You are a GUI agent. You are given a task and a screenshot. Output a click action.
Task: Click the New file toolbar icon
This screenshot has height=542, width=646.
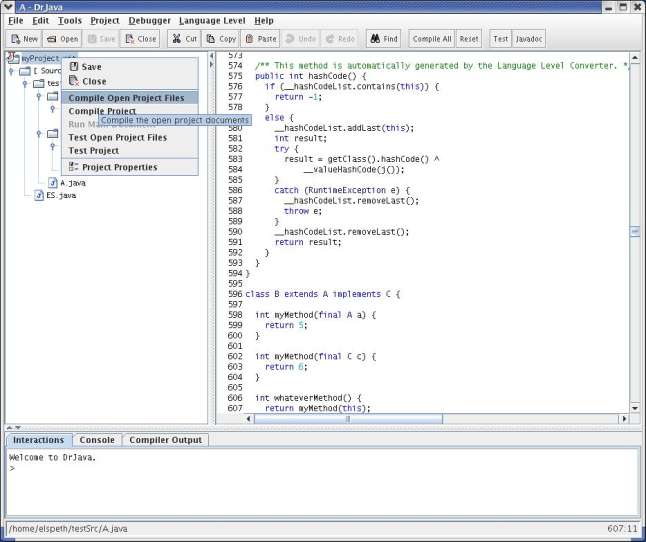click(16, 39)
